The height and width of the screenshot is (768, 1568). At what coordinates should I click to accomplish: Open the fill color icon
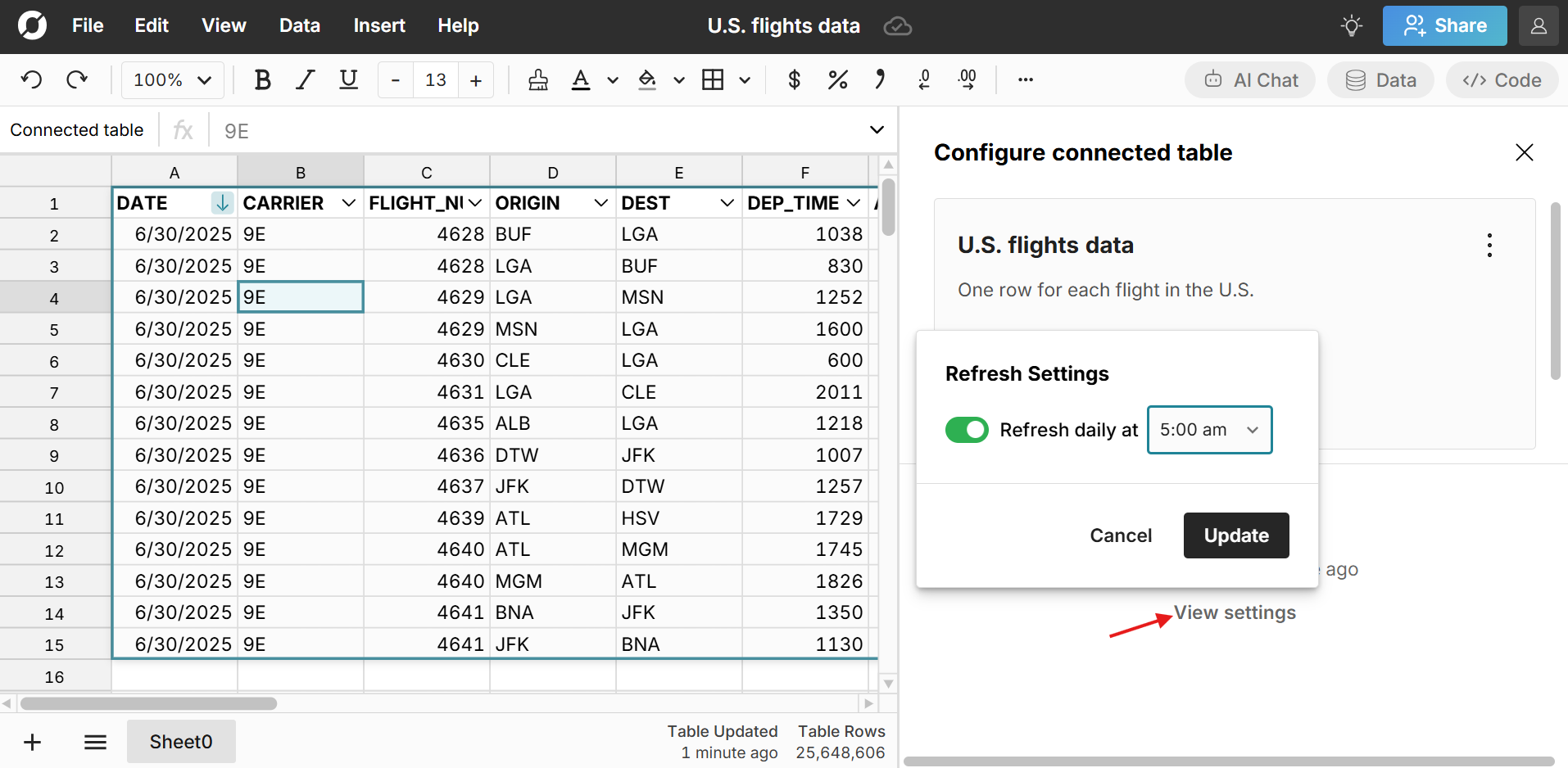coord(648,79)
